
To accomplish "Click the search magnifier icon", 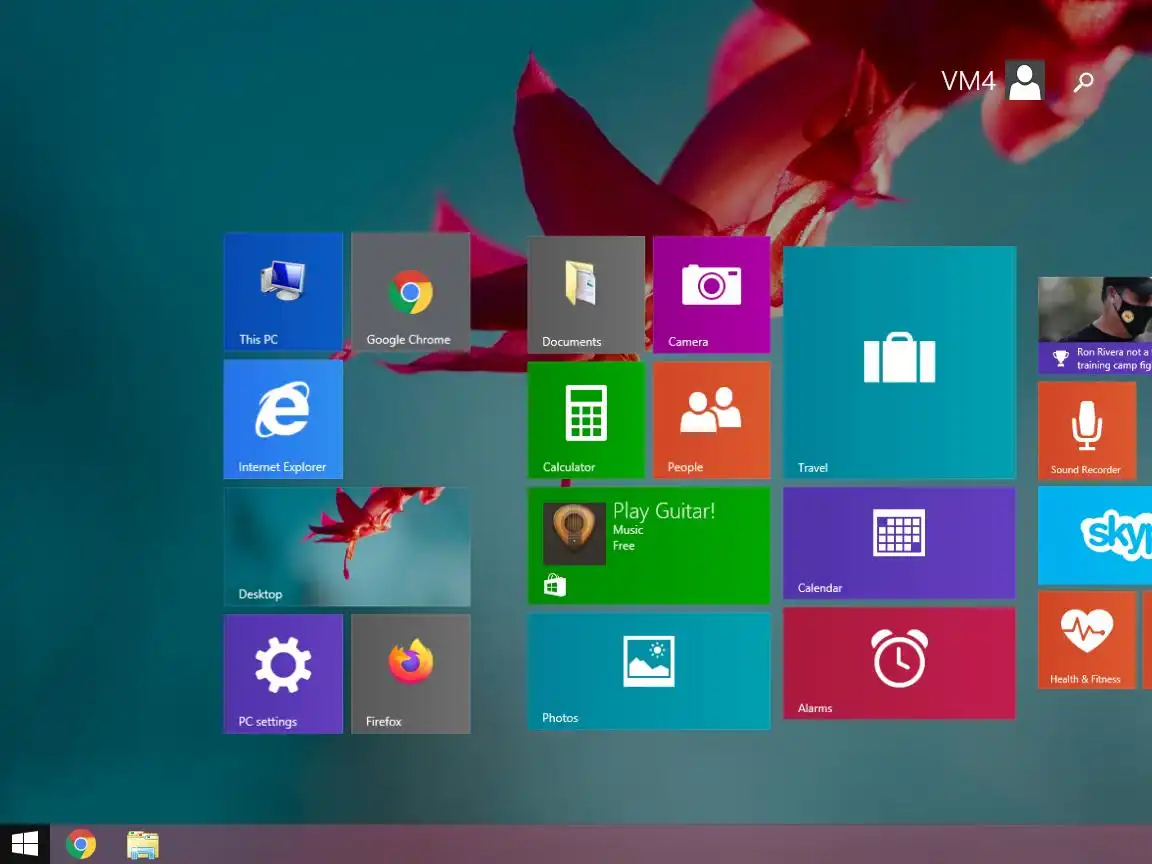I will coord(1084,82).
